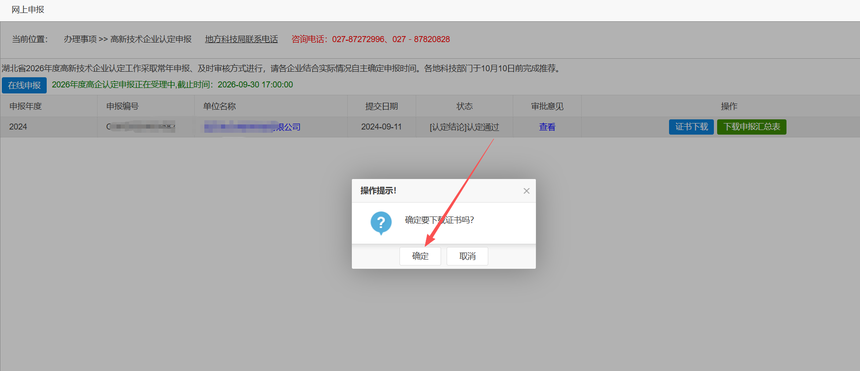860x371 pixels.
Task: Click the 证书下载 button in 2024 row
Action: click(691, 127)
